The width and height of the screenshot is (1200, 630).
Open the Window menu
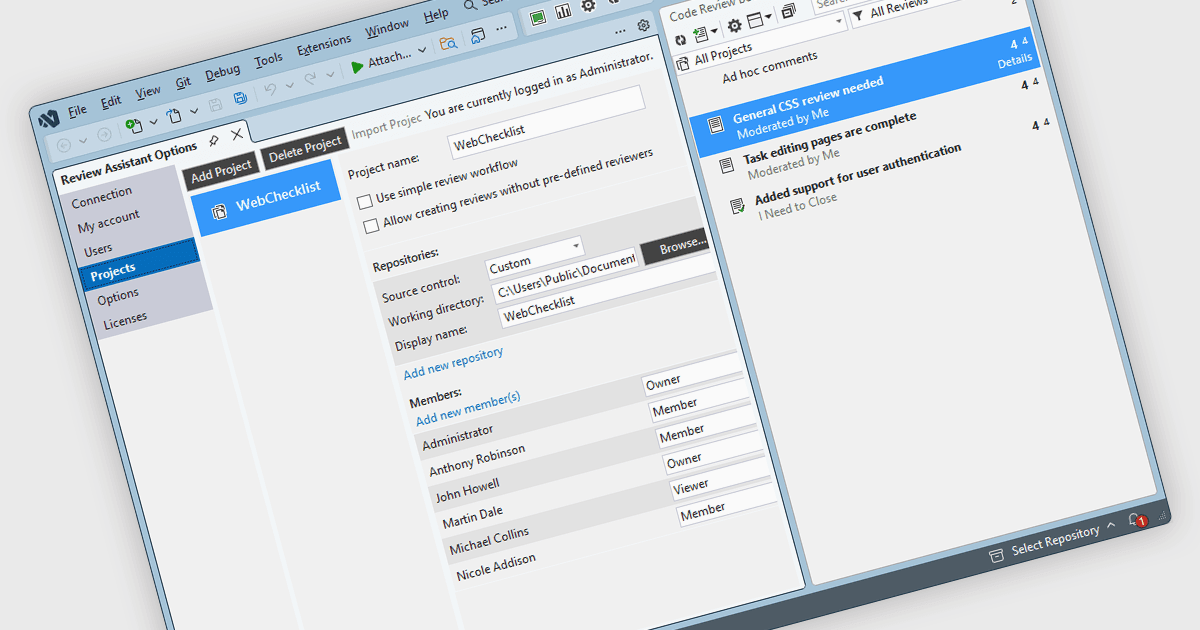point(387,28)
